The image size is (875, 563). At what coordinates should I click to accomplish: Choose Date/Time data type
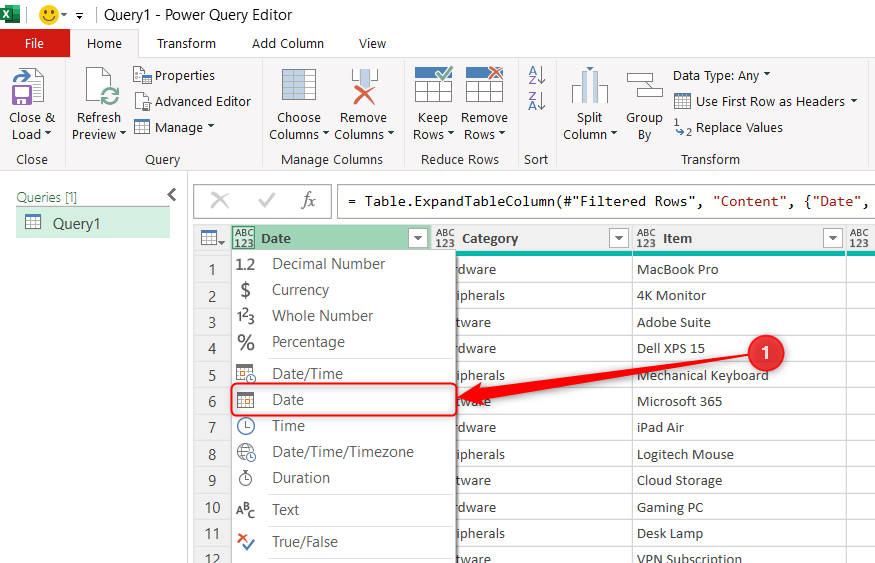click(x=344, y=374)
